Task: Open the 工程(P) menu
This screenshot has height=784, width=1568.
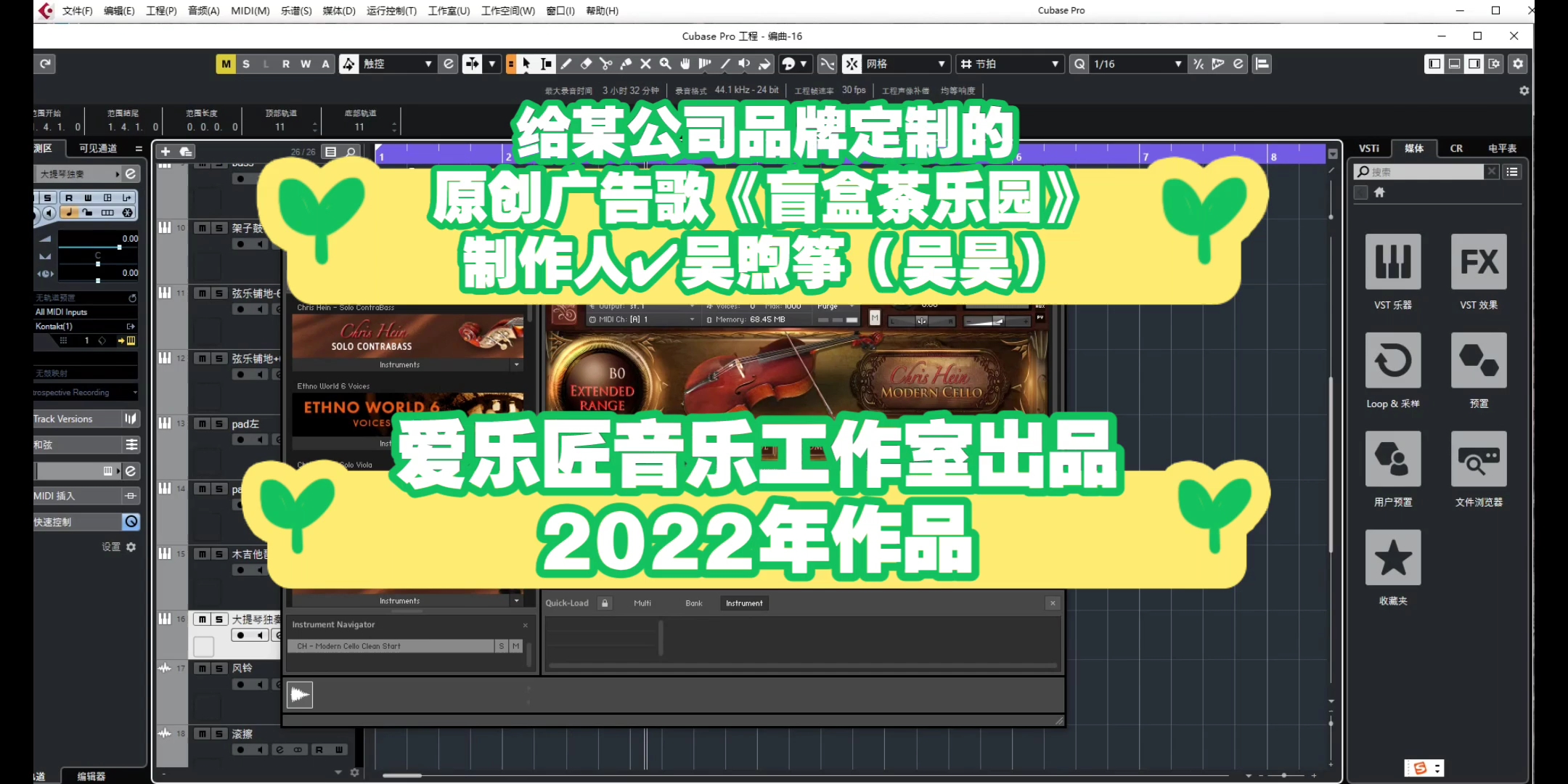Action: pyautogui.click(x=161, y=11)
